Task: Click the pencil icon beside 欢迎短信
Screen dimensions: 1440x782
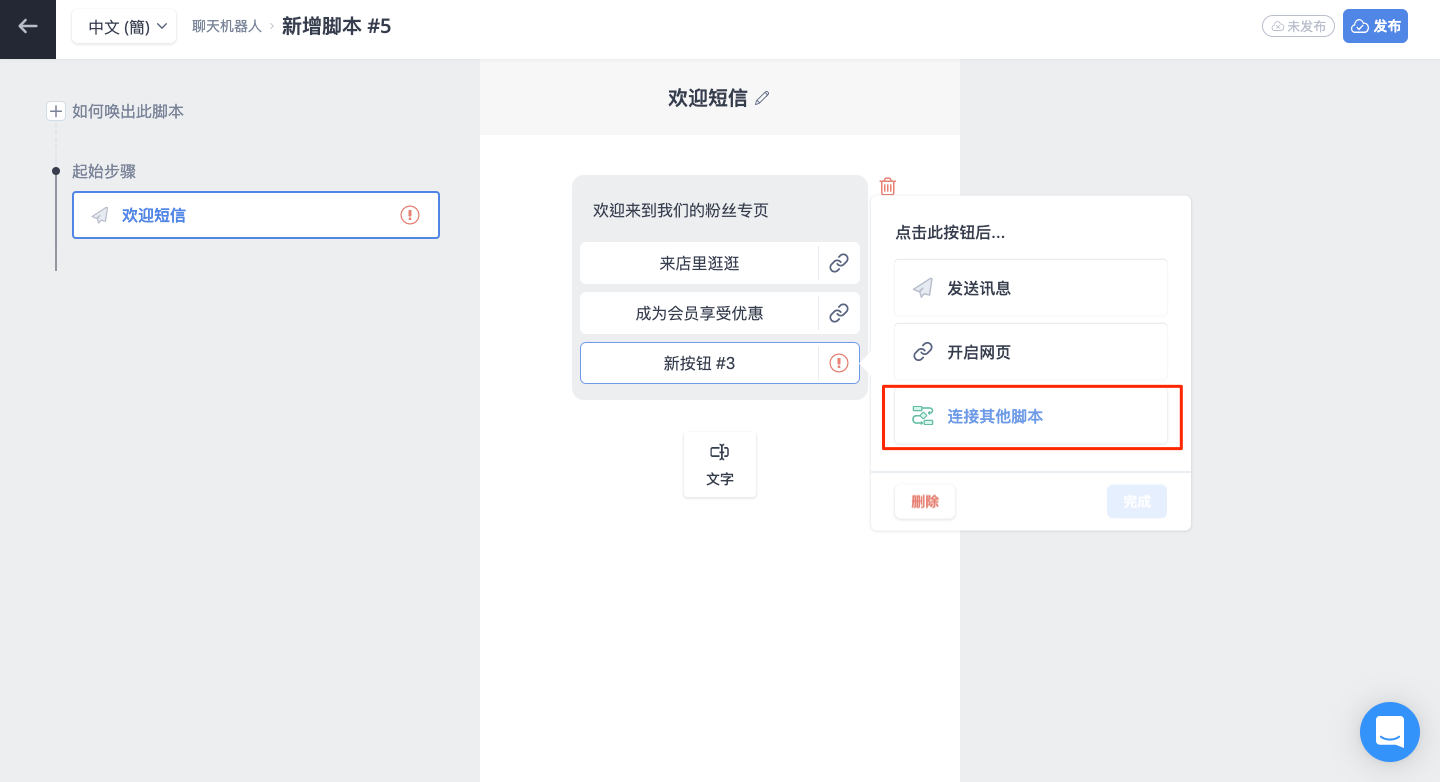Action: 763,98
